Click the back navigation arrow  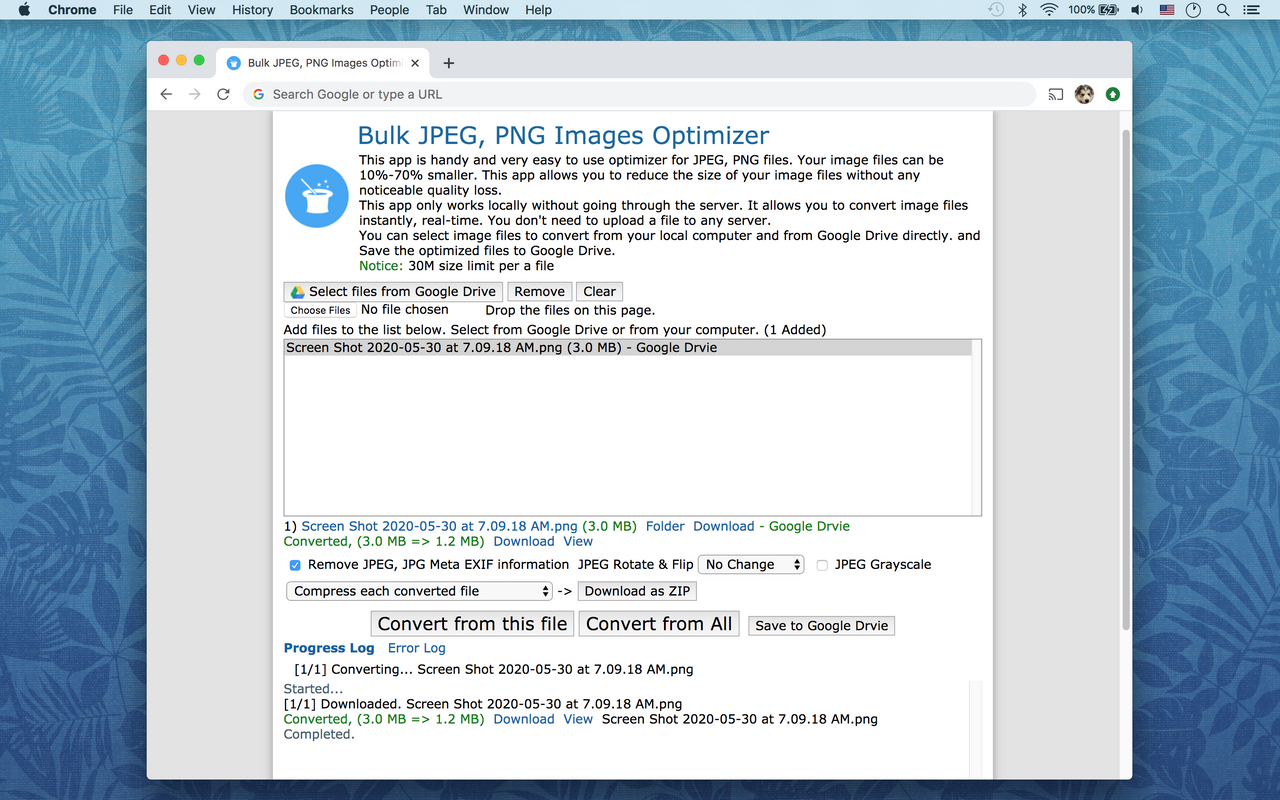click(166, 94)
